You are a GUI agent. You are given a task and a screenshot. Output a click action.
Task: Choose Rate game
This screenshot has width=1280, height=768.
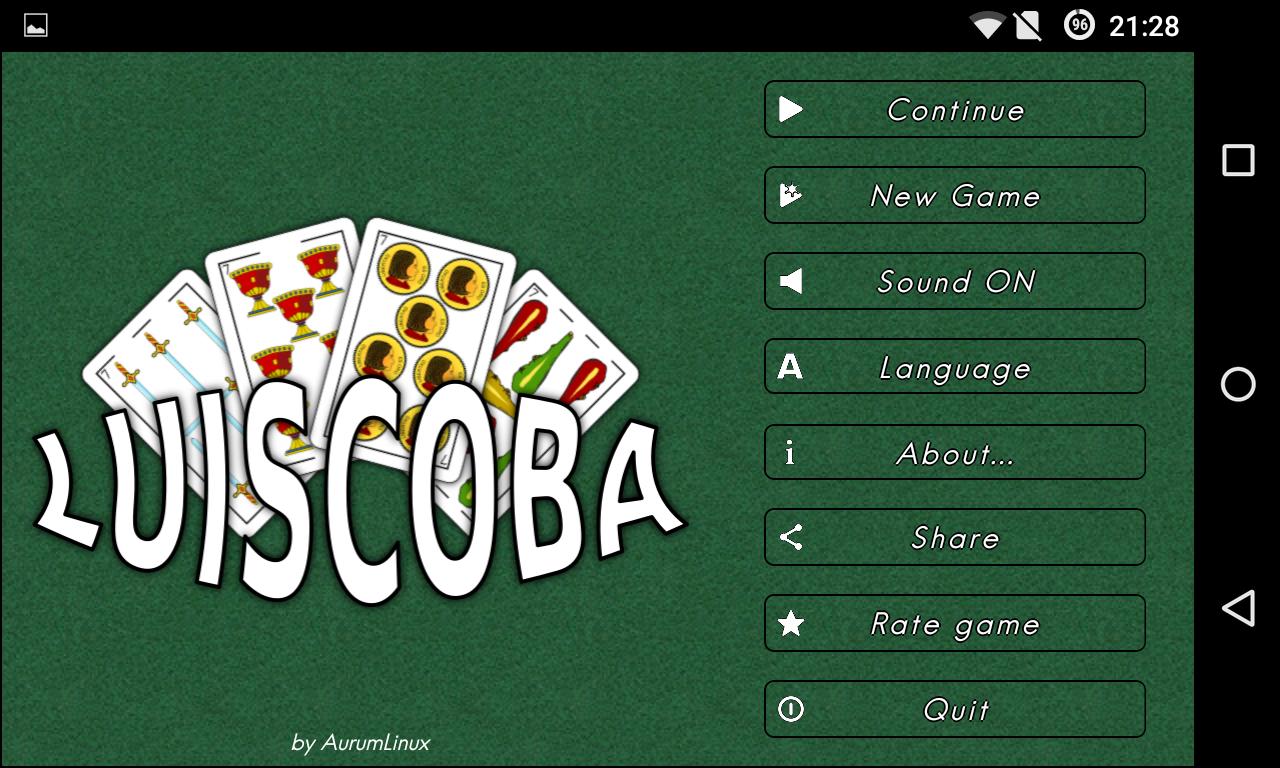pos(955,623)
